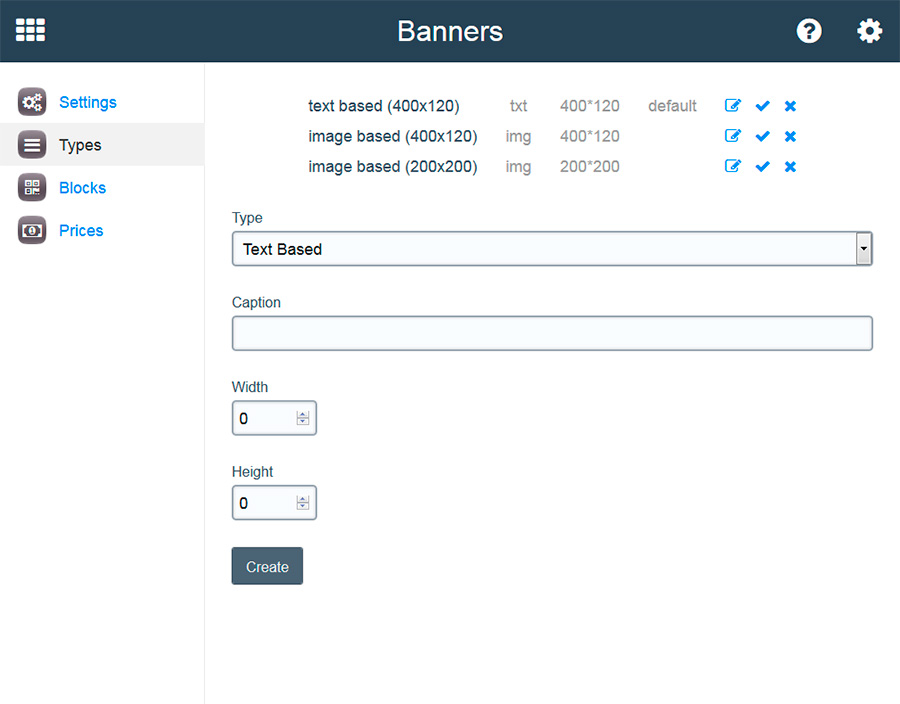
Task: Edit the image based (200x200) banner type
Action: point(733,166)
